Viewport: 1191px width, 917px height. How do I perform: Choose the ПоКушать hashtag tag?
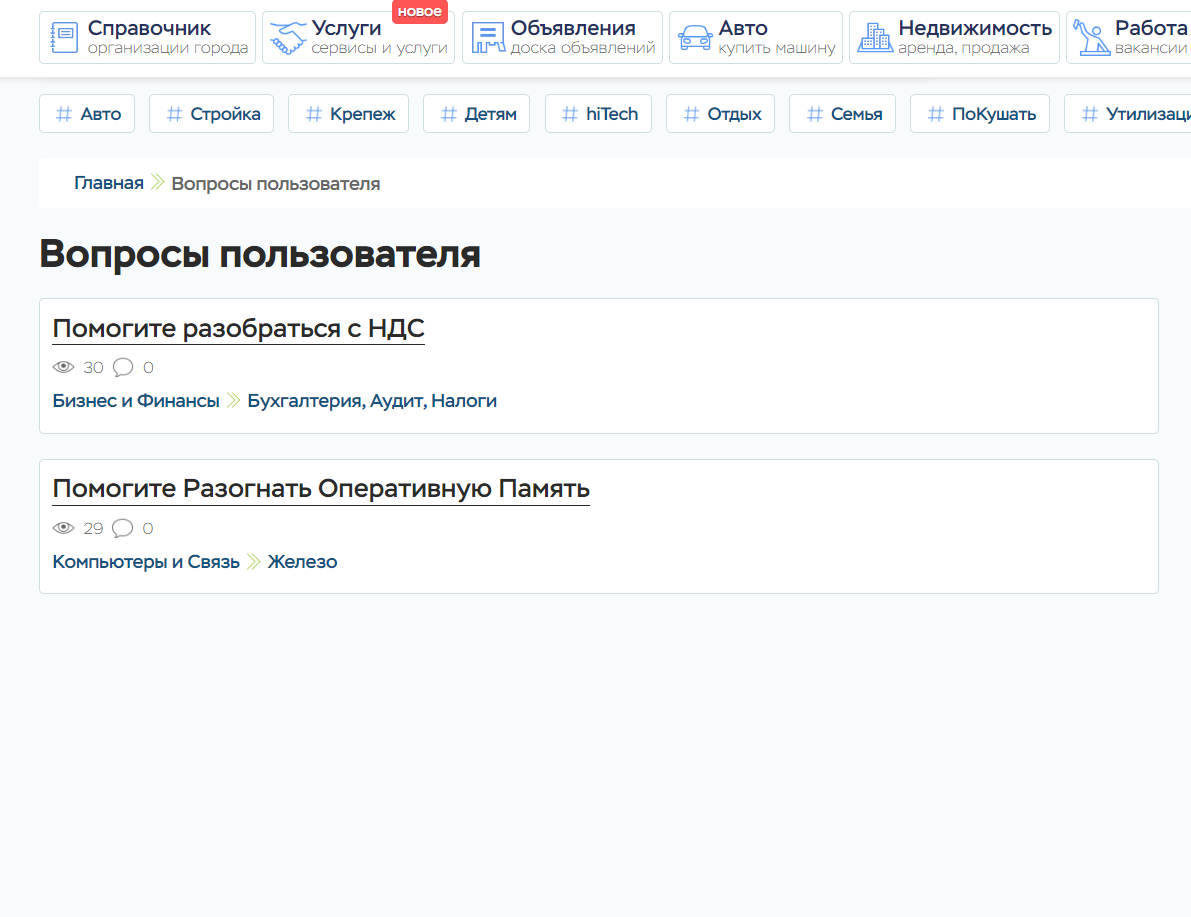tap(979, 114)
